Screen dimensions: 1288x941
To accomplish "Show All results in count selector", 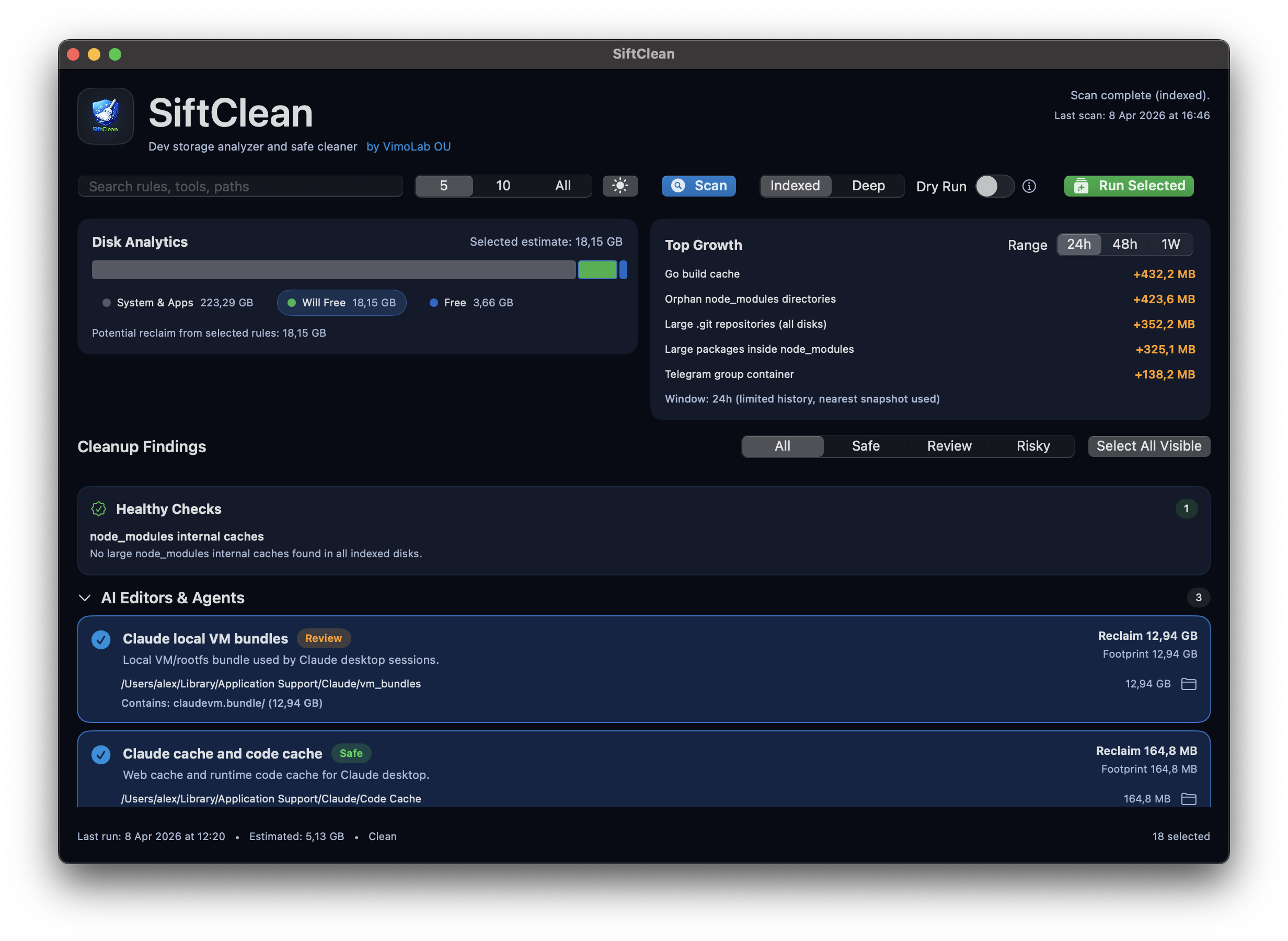I will pos(563,186).
